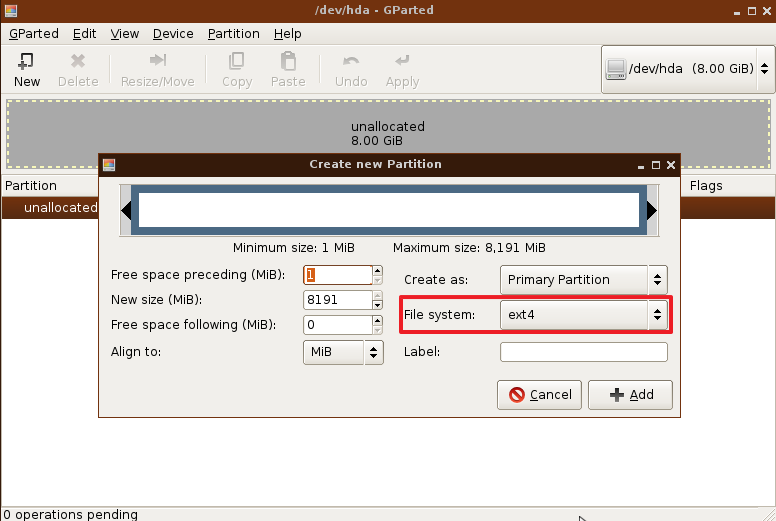This screenshot has width=776, height=521.
Task: Click the 'Minimum size: 1 MiB' text
Action: [293, 248]
